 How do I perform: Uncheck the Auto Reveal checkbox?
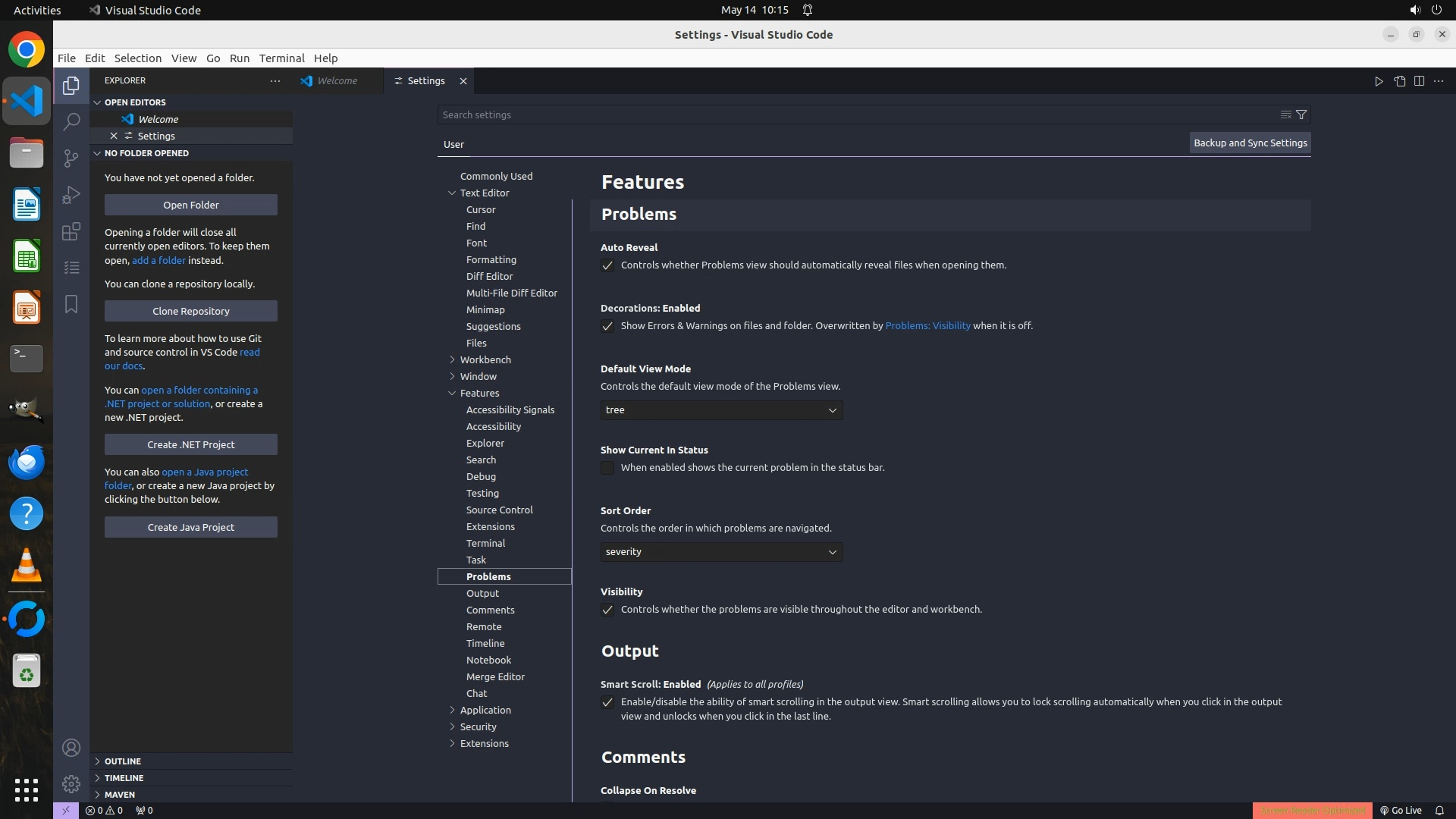[x=607, y=265]
